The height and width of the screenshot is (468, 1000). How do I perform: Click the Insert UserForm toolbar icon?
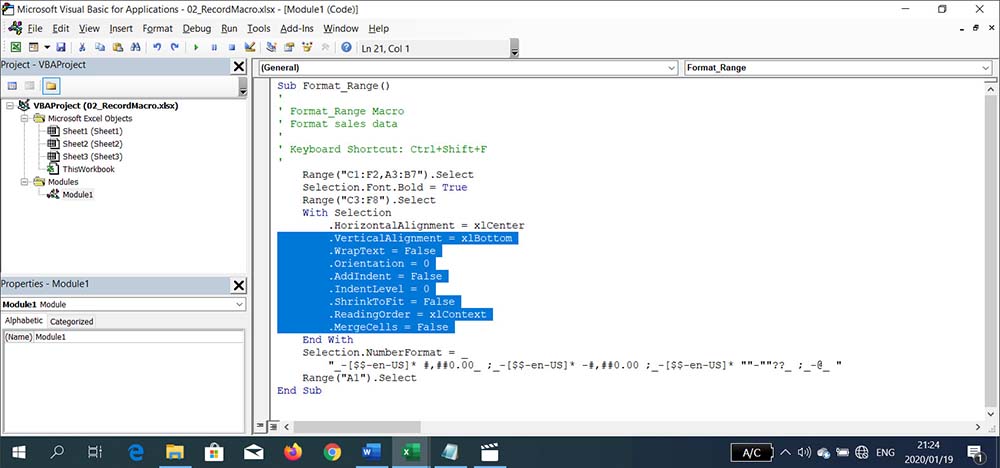(x=33, y=47)
